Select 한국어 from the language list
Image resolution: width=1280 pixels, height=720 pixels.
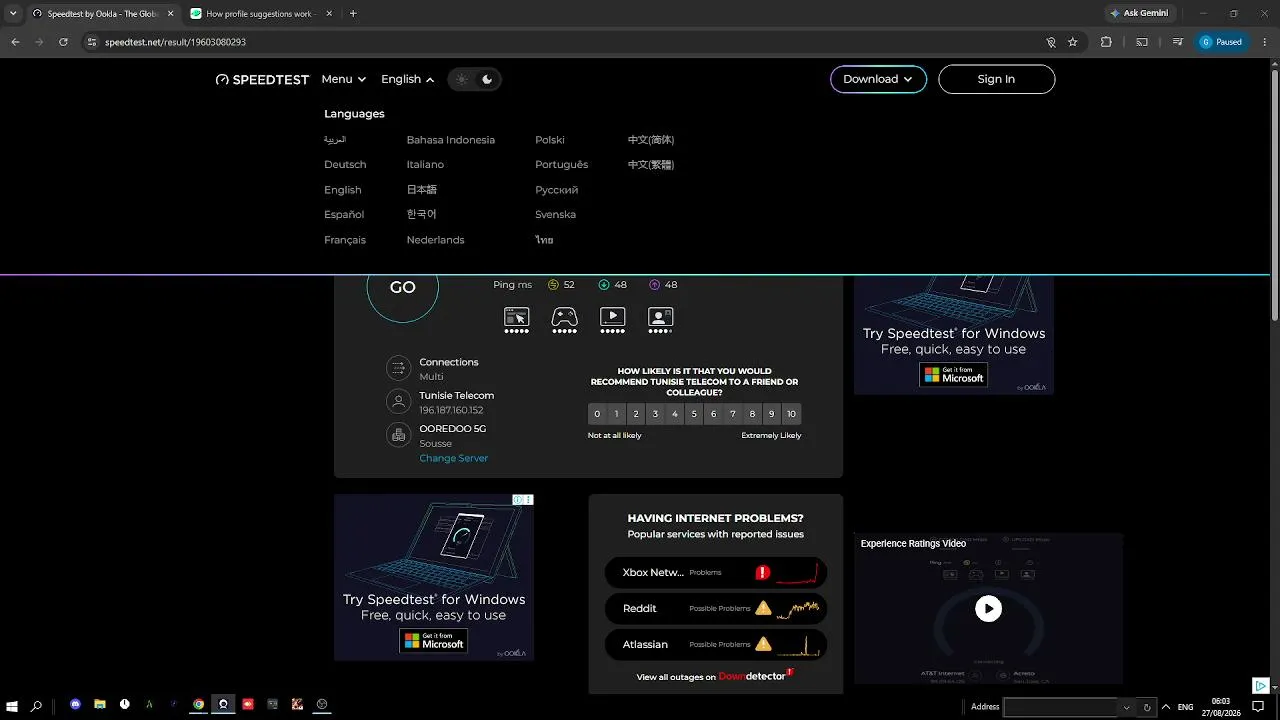[422, 215]
